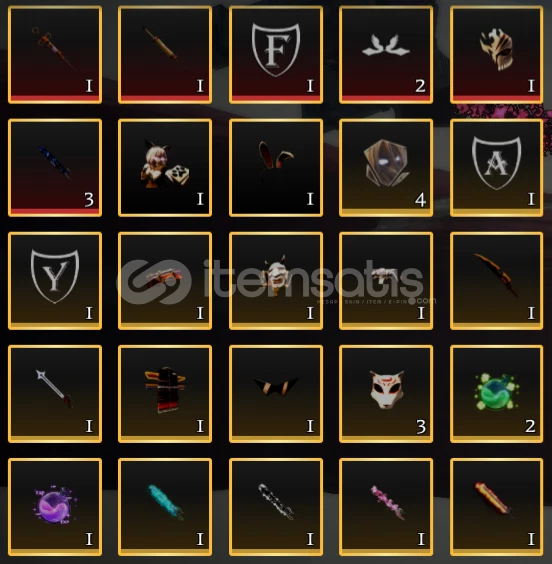Image resolution: width=552 pixels, height=564 pixels.
Task: Select the black and red robe outfit
Action: coord(165,394)
